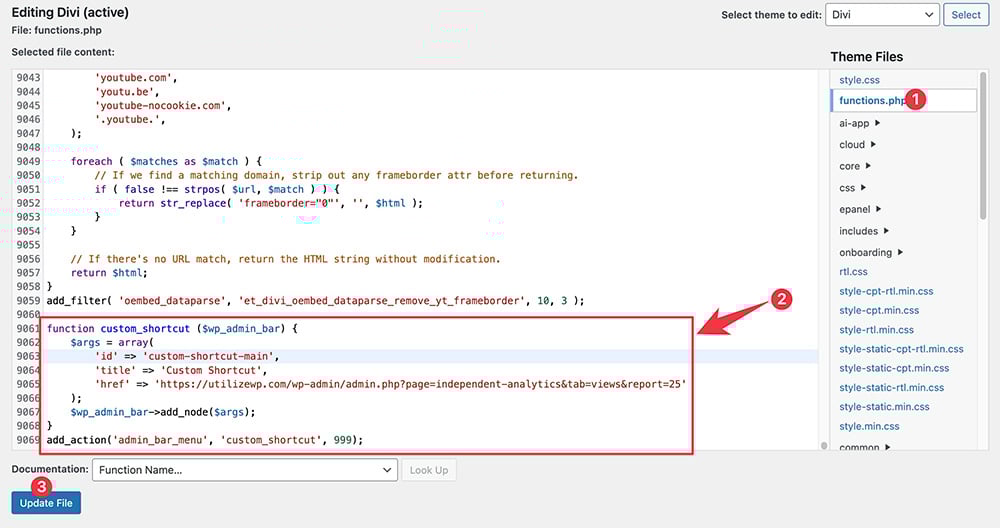Viewport: 1000px width, 528px height.
Task: Click the Theme Files list scrollbar
Action: tap(983, 147)
